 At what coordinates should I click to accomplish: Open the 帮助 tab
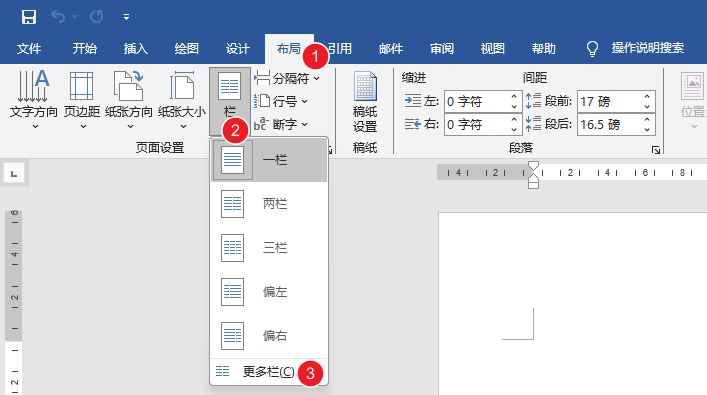[x=543, y=48]
